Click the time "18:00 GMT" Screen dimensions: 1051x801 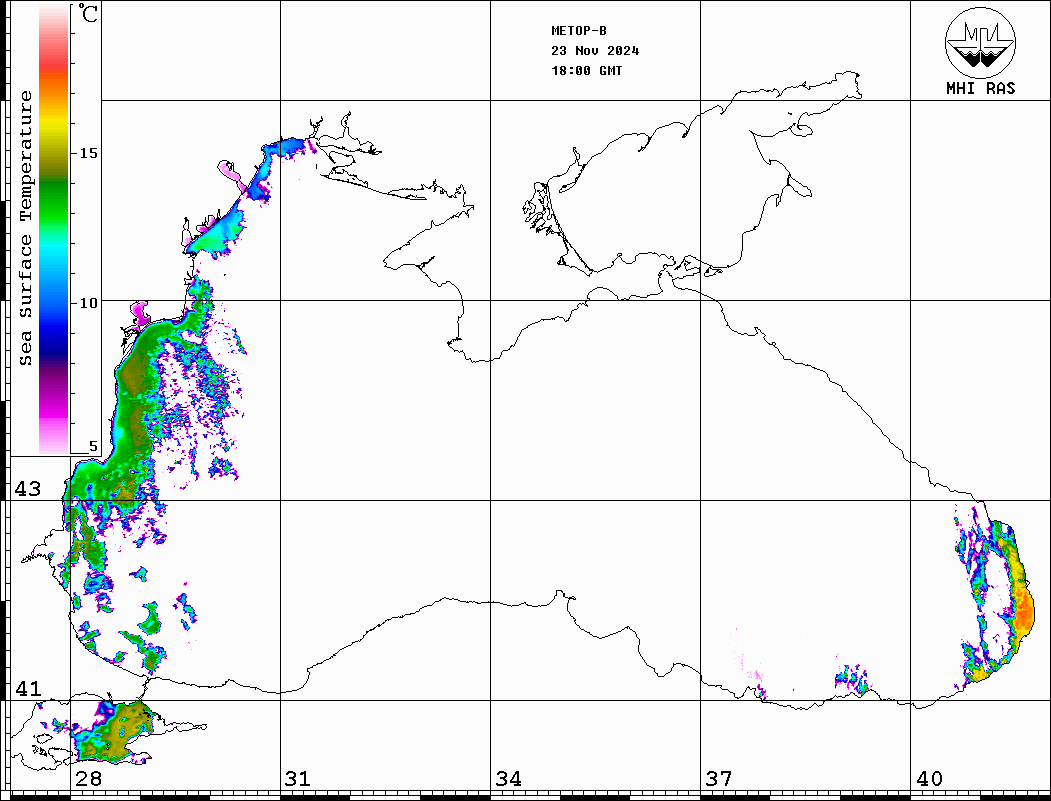pyautogui.click(x=586, y=71)
